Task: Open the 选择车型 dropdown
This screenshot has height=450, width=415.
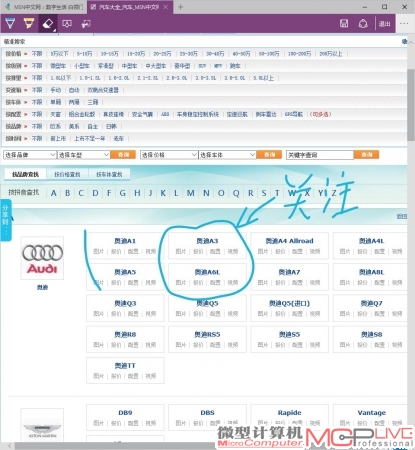Action: [83, 155]
